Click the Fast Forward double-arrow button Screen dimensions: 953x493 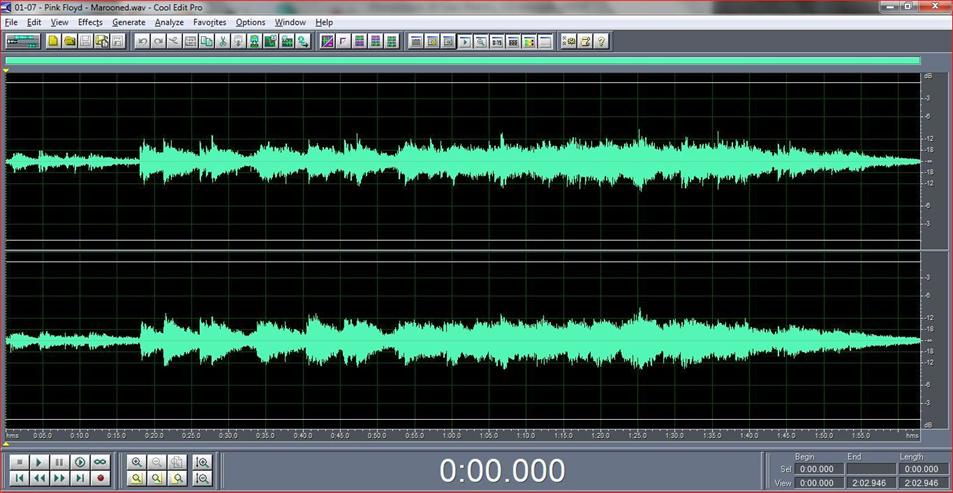(60, 478)
